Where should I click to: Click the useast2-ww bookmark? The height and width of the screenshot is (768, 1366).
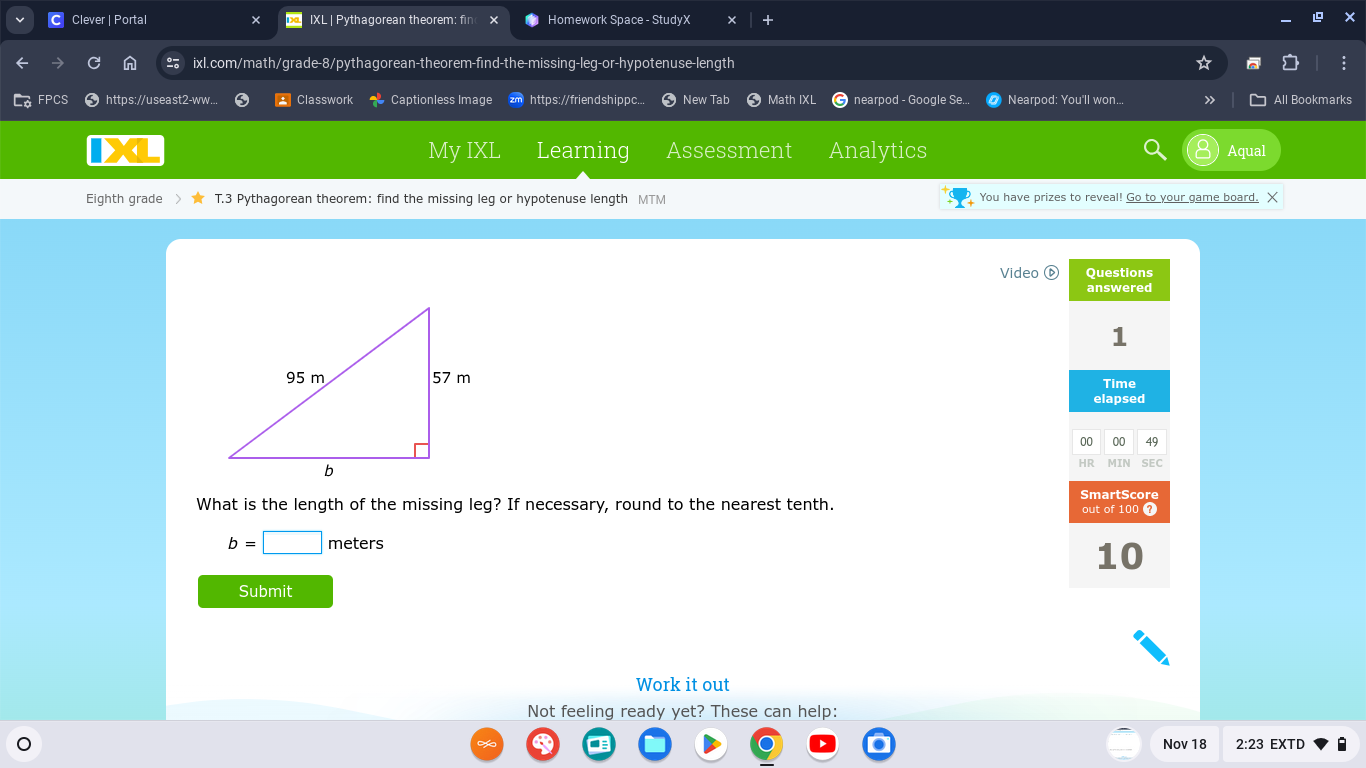click(x=152, y=100)
